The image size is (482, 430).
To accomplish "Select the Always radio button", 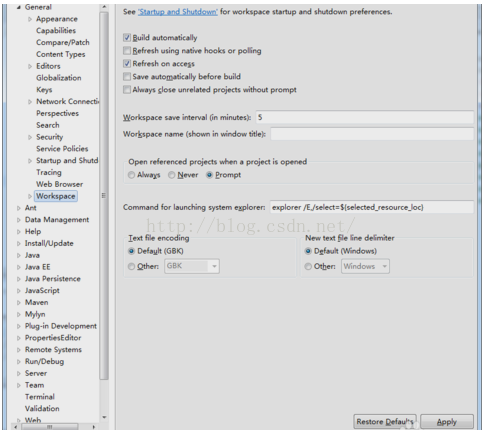I will tap(132, 175).
